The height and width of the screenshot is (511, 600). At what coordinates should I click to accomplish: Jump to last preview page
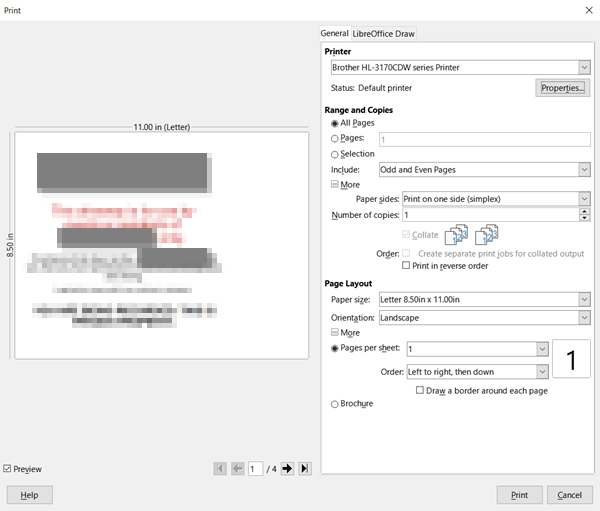coord(305,469)
